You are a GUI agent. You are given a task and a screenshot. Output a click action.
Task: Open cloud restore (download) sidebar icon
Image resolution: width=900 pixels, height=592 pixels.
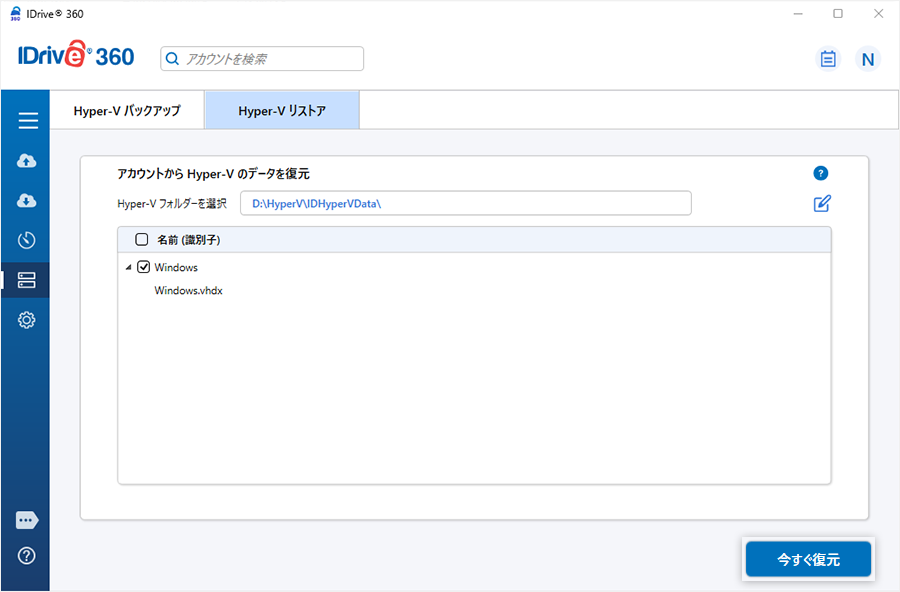pos(27,201)
